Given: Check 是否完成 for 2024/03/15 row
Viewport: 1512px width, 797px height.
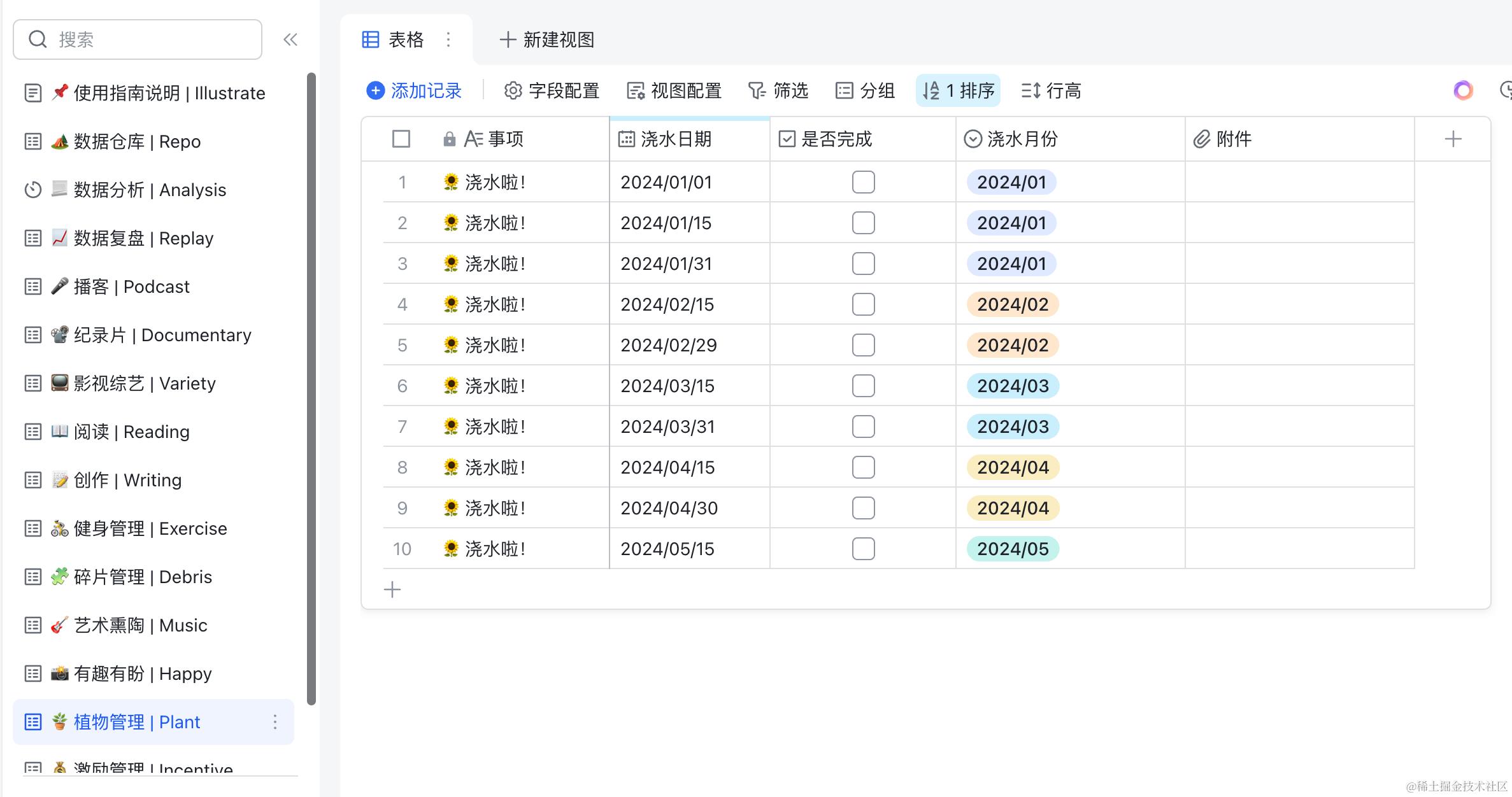Looking at the screenshot, I should point(863,386).
